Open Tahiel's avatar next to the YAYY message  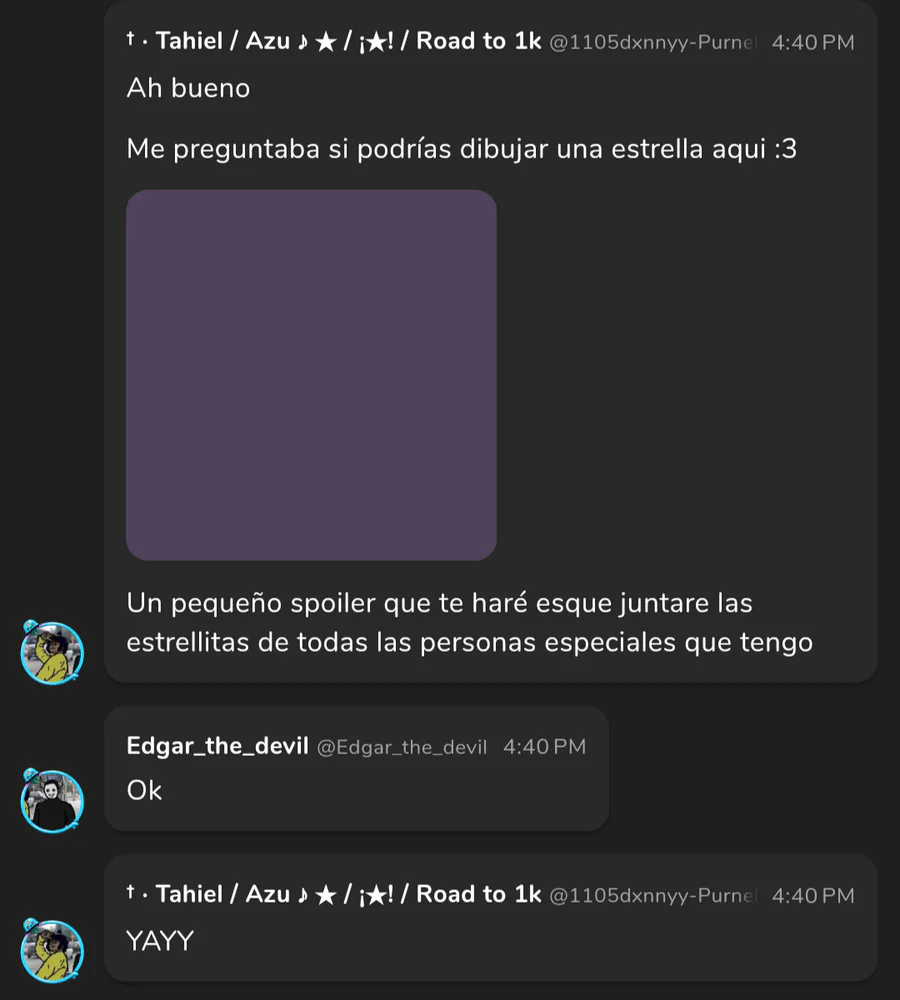pyautogui.click(x=52, y=950)
